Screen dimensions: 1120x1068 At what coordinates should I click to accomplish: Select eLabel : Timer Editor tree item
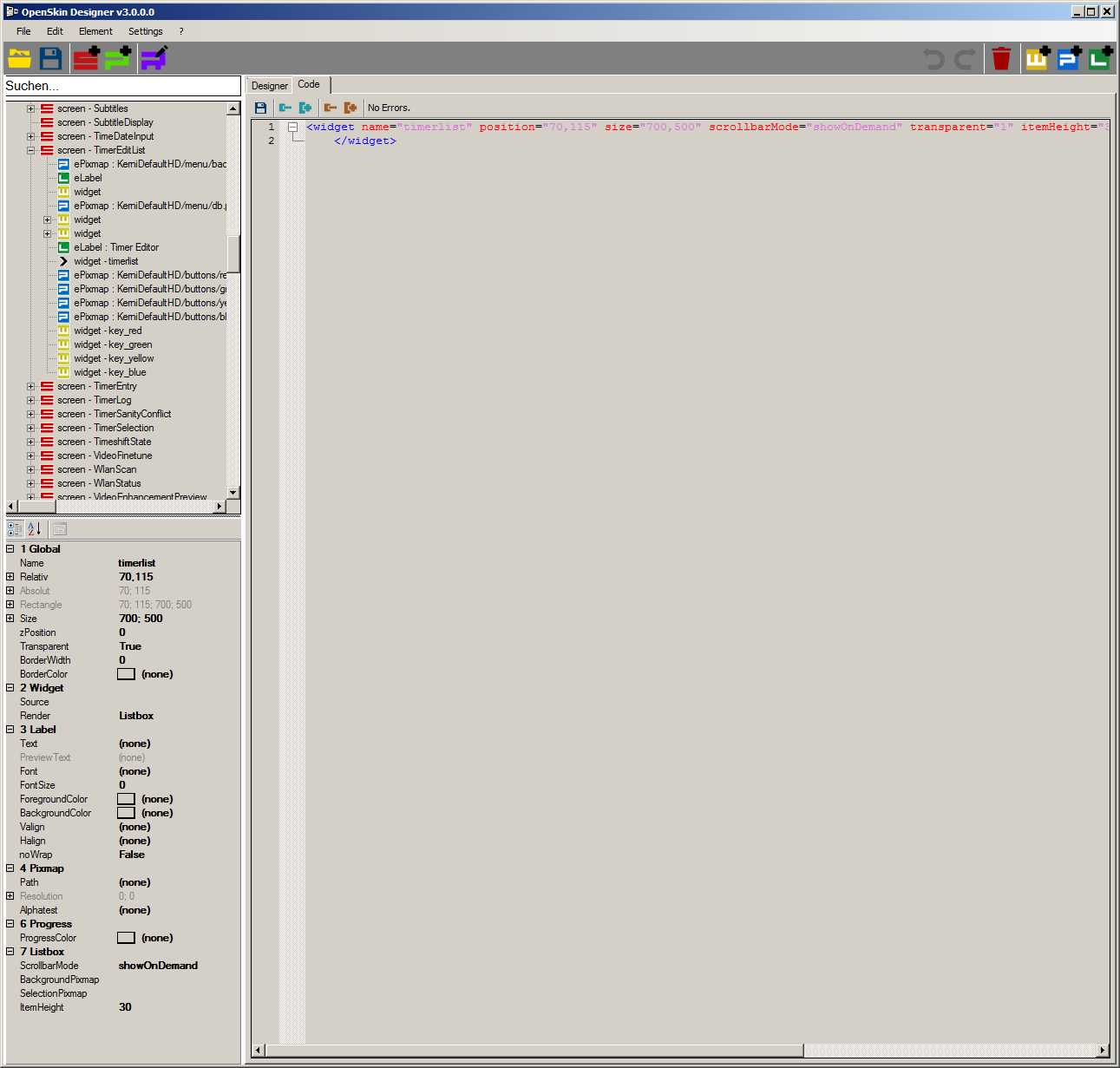tap(116, 247)
